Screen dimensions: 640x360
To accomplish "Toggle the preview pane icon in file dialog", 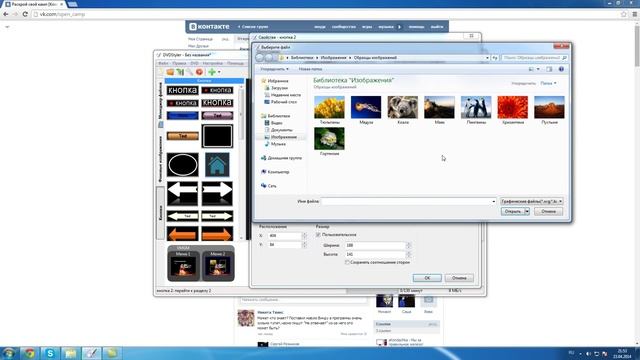I will pyautogui.click(x=549, y=69).
